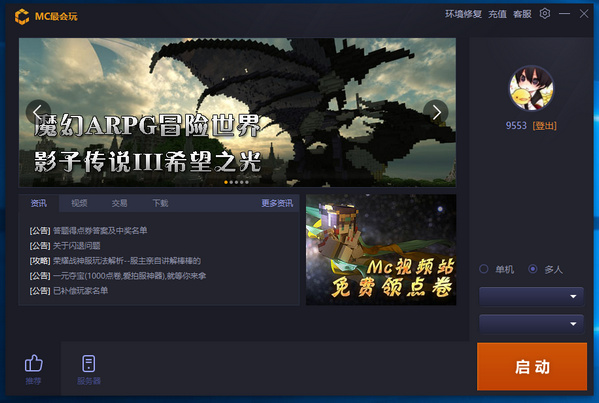Click the 登出 logout link
The image size is (599, 403).
(x=544, y=126)
